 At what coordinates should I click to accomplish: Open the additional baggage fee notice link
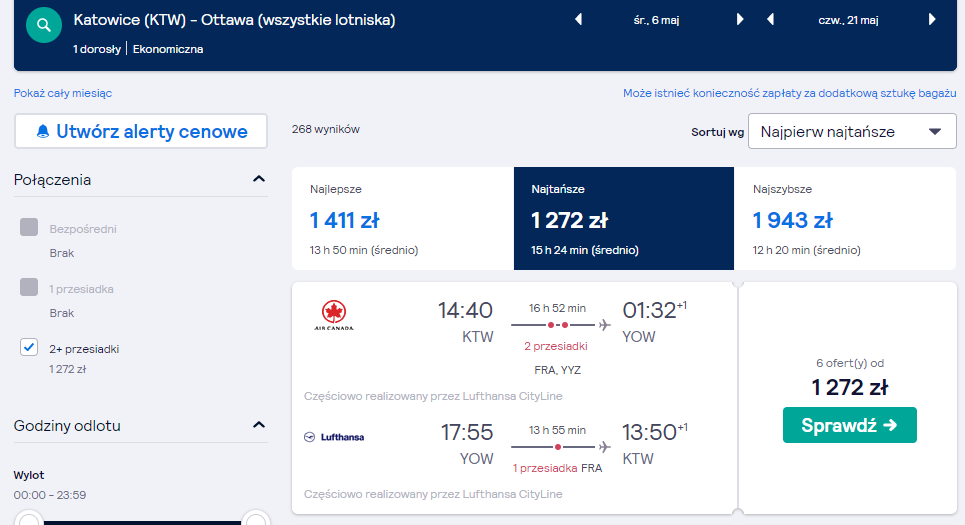790,93
